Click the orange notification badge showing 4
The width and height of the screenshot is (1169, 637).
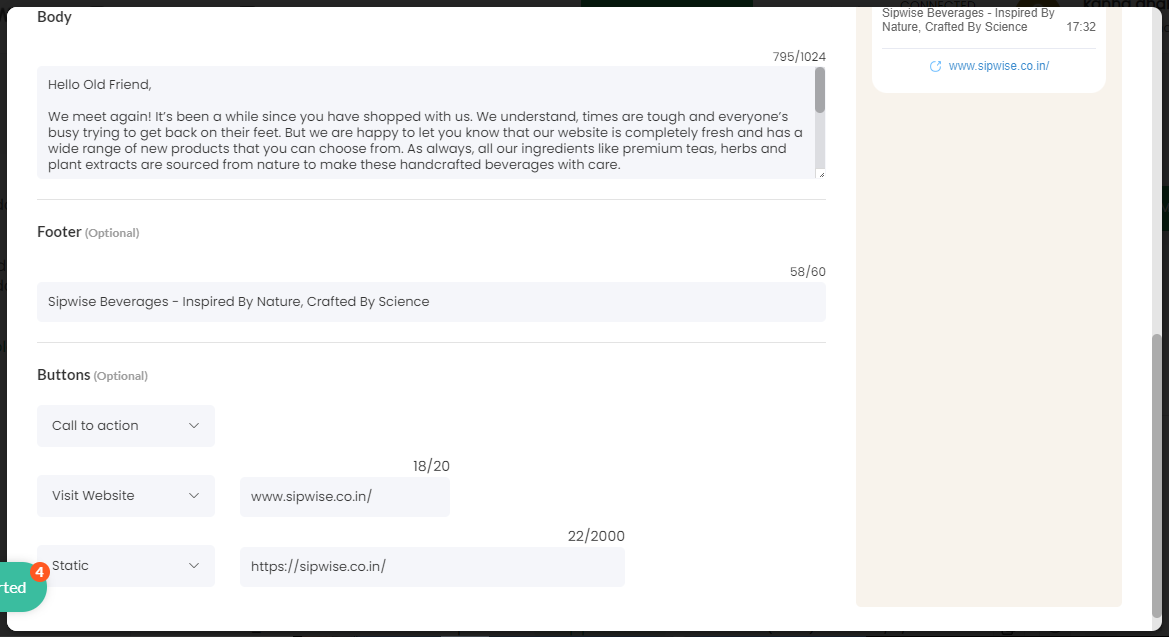pos(39,572)
